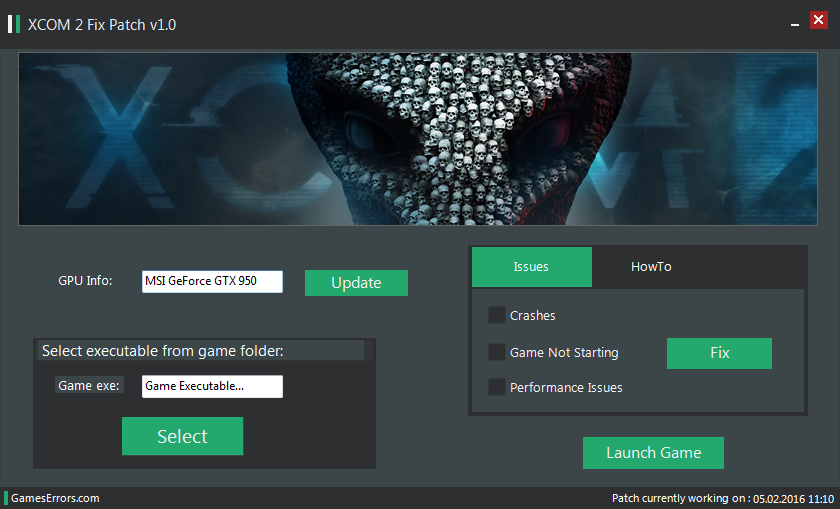Close the XCOM 2 Fix Patch window
This screenshot has height=509, width=840.
(x=818, y=20)
